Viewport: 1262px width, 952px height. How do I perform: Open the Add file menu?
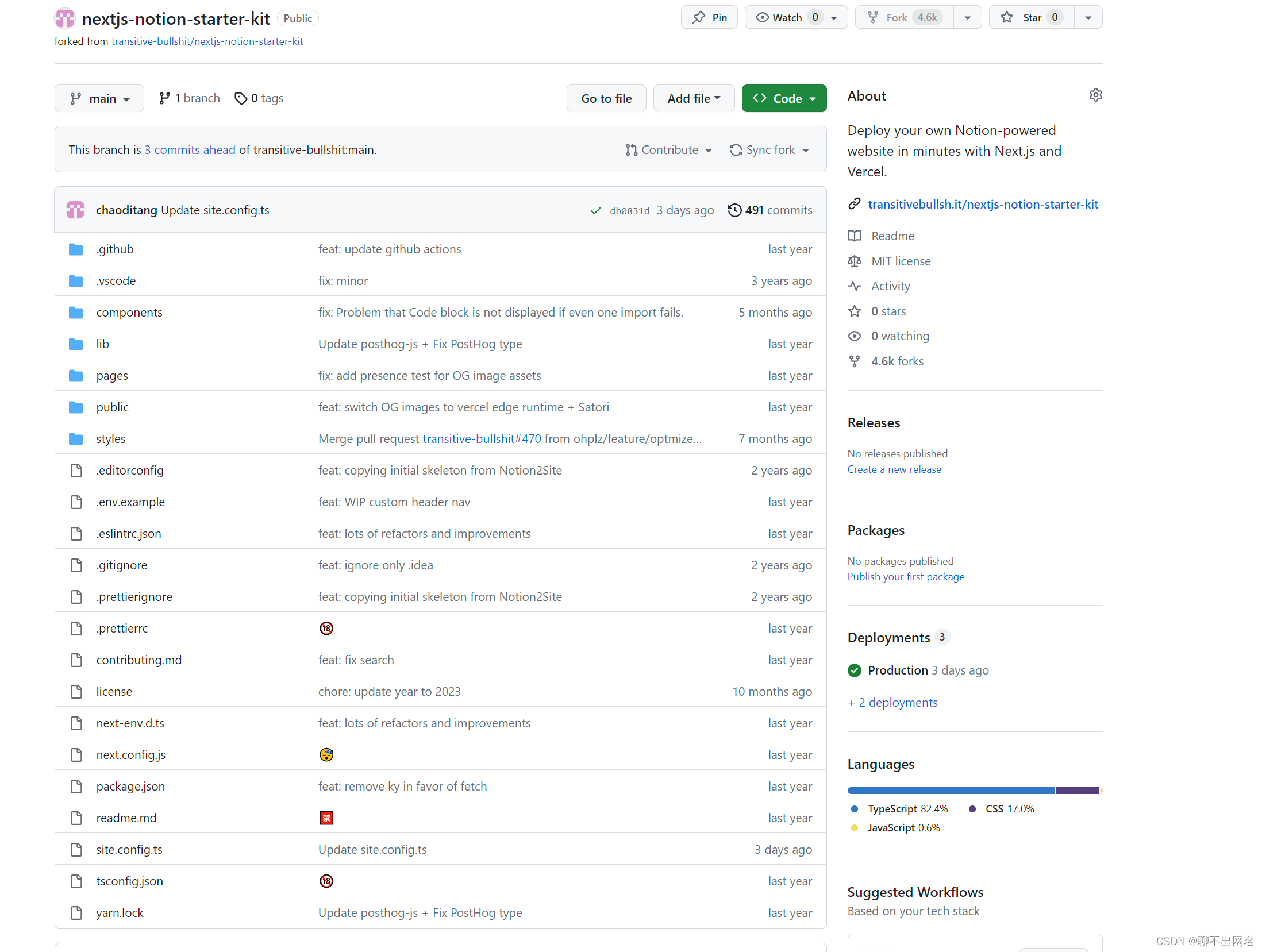pos(693,99)
